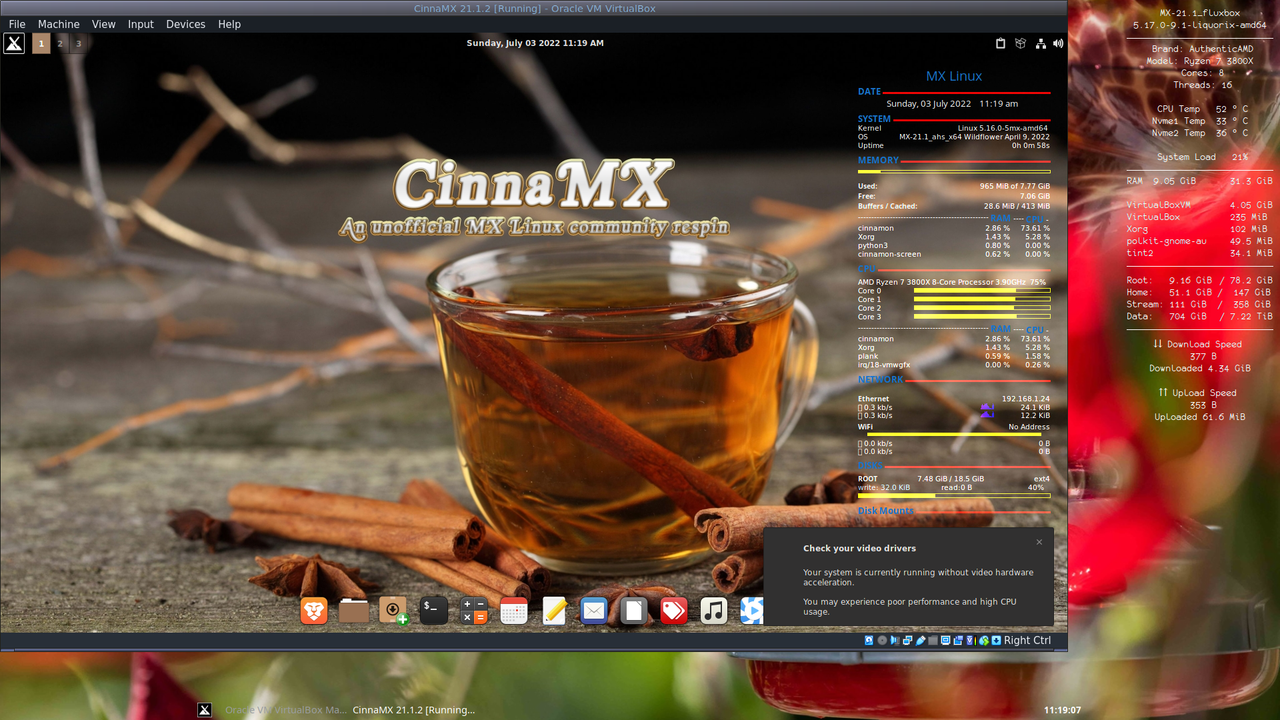Click the Download Speed label in host conky
The image size is (1280, 720).
coord(1197,344)
